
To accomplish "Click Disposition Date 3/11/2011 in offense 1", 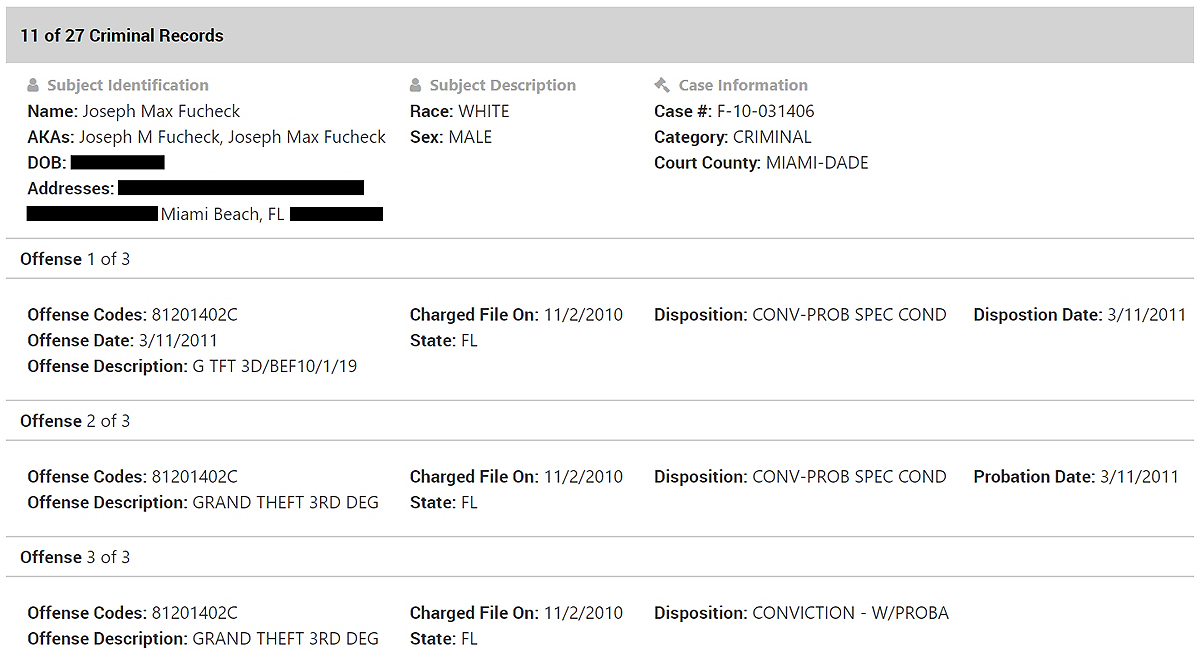I will pyautogui.click(x=1146, y=315).
